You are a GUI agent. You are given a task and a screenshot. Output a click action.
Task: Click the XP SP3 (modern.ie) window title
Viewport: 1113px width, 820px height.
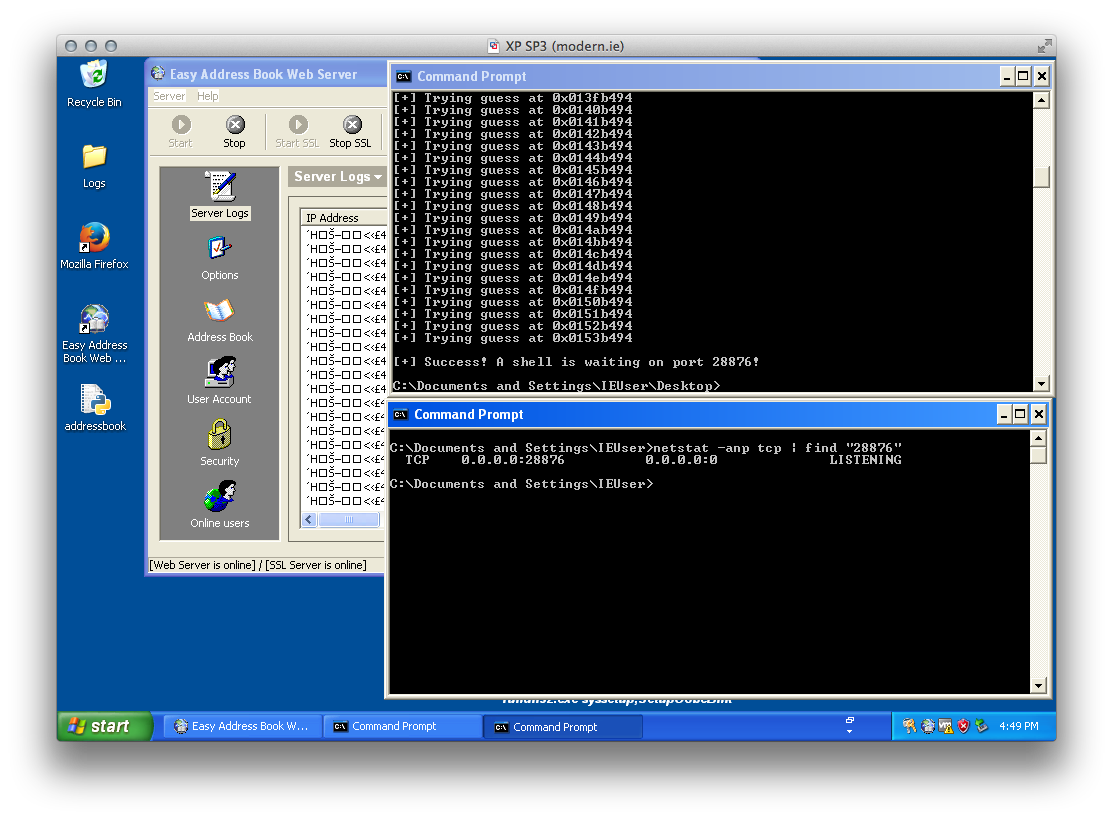coord(564,46)
